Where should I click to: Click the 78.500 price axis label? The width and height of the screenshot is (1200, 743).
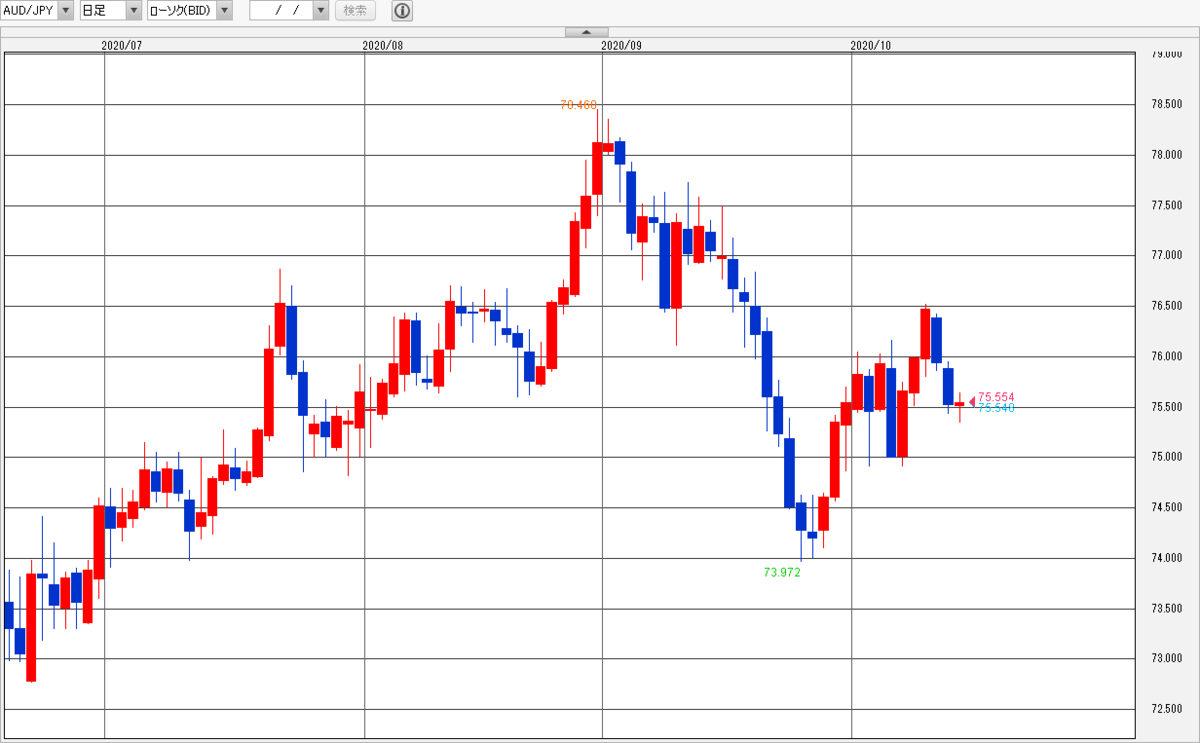click(1167, 105)
